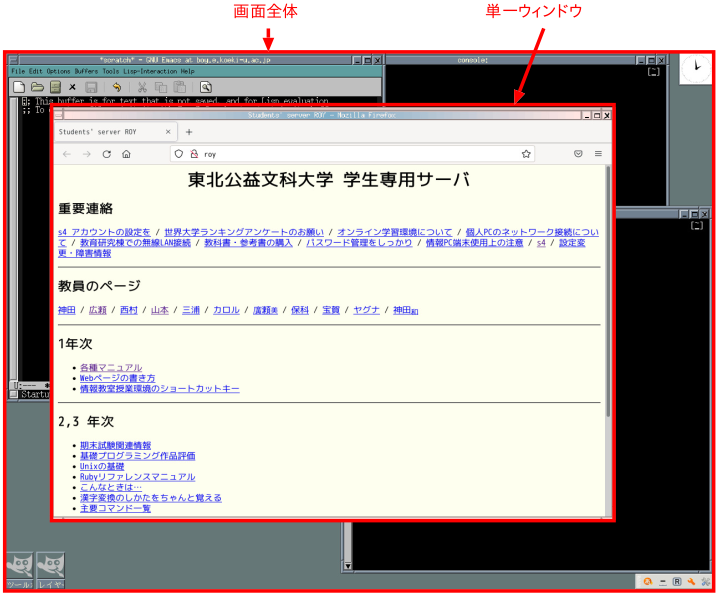716x595 pixels.
Task: Open the Emacs Edit menu
Action: click(36, 71)
